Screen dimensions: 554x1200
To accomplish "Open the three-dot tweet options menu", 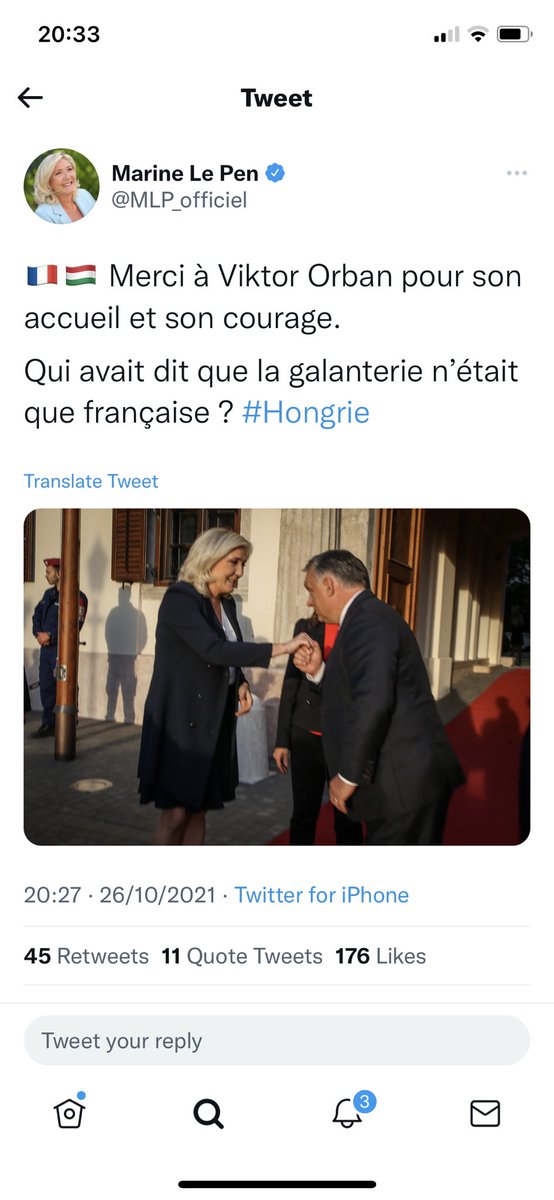I will click(516, 173).
